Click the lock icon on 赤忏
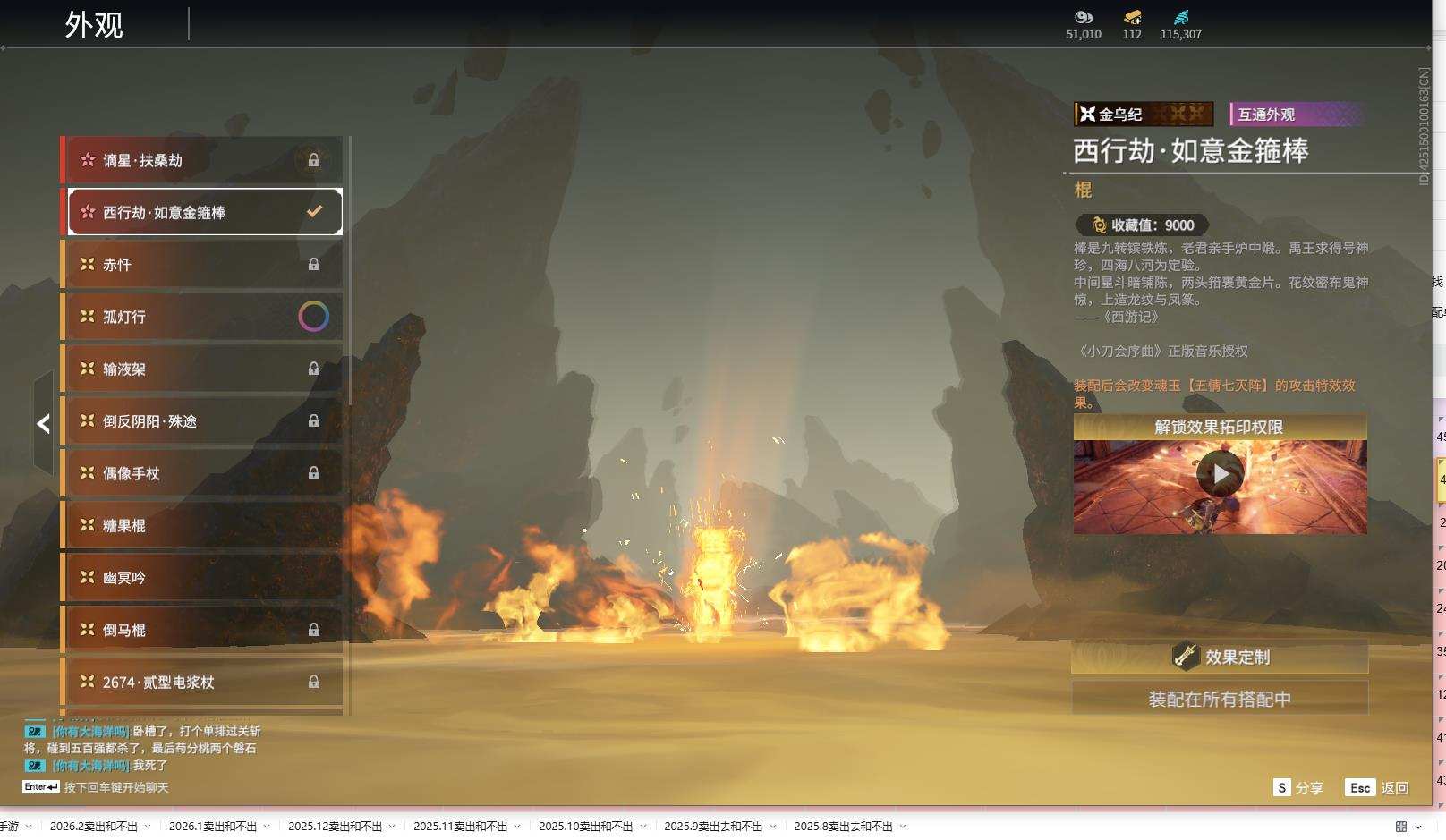This screenshot has height=840, width=1446. (314, 265)
